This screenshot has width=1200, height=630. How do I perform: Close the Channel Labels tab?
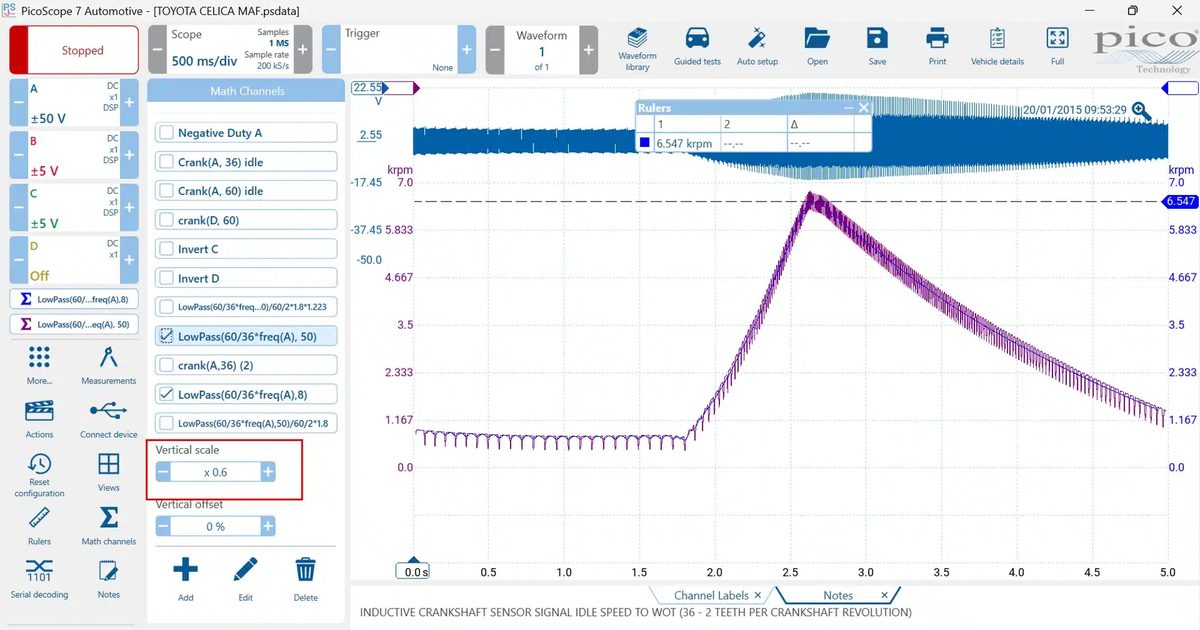coord(758,595)
